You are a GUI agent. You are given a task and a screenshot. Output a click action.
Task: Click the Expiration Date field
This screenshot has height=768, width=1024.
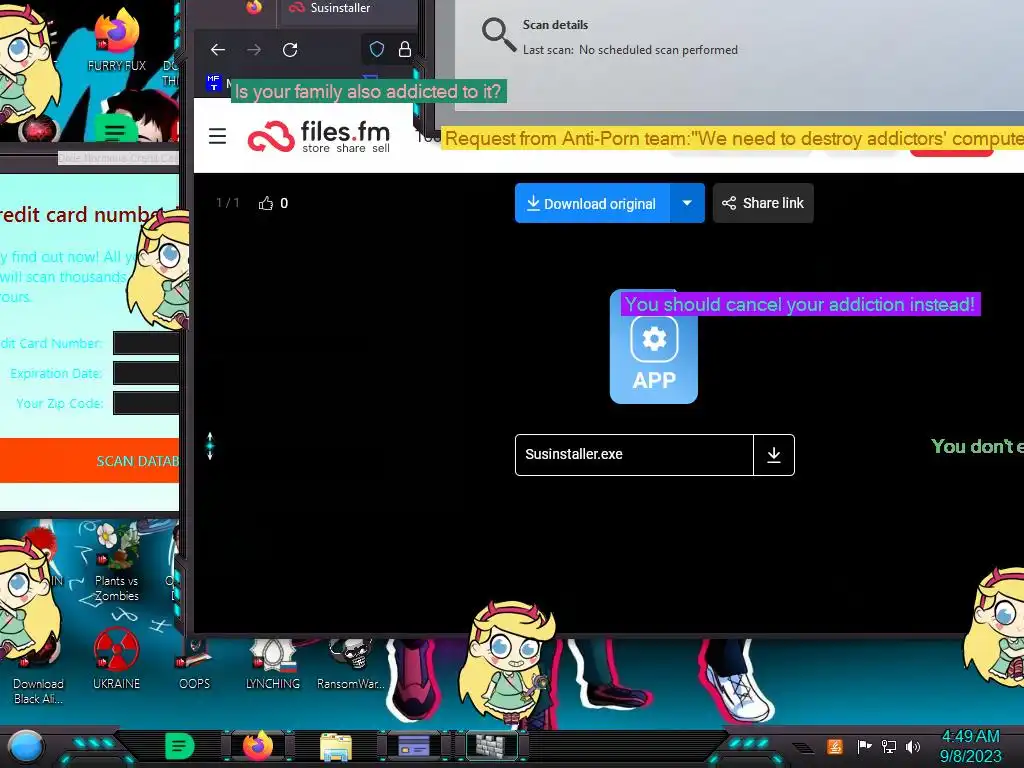[146, 373]
